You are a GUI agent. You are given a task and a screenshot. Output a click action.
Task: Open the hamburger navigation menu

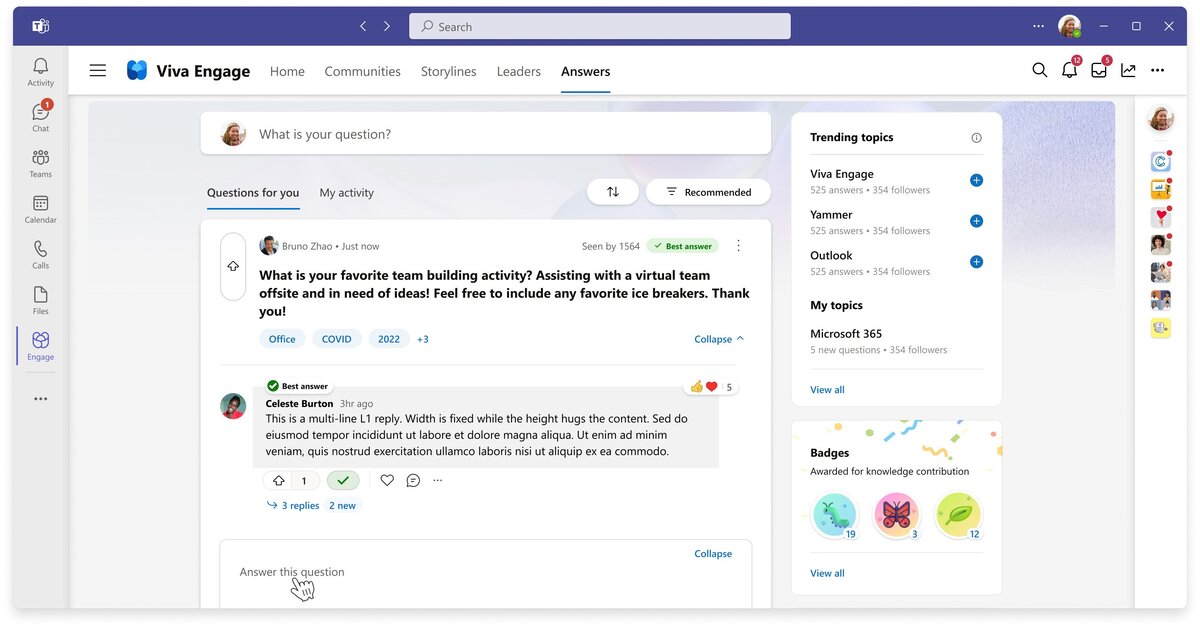tap(97, 70)
